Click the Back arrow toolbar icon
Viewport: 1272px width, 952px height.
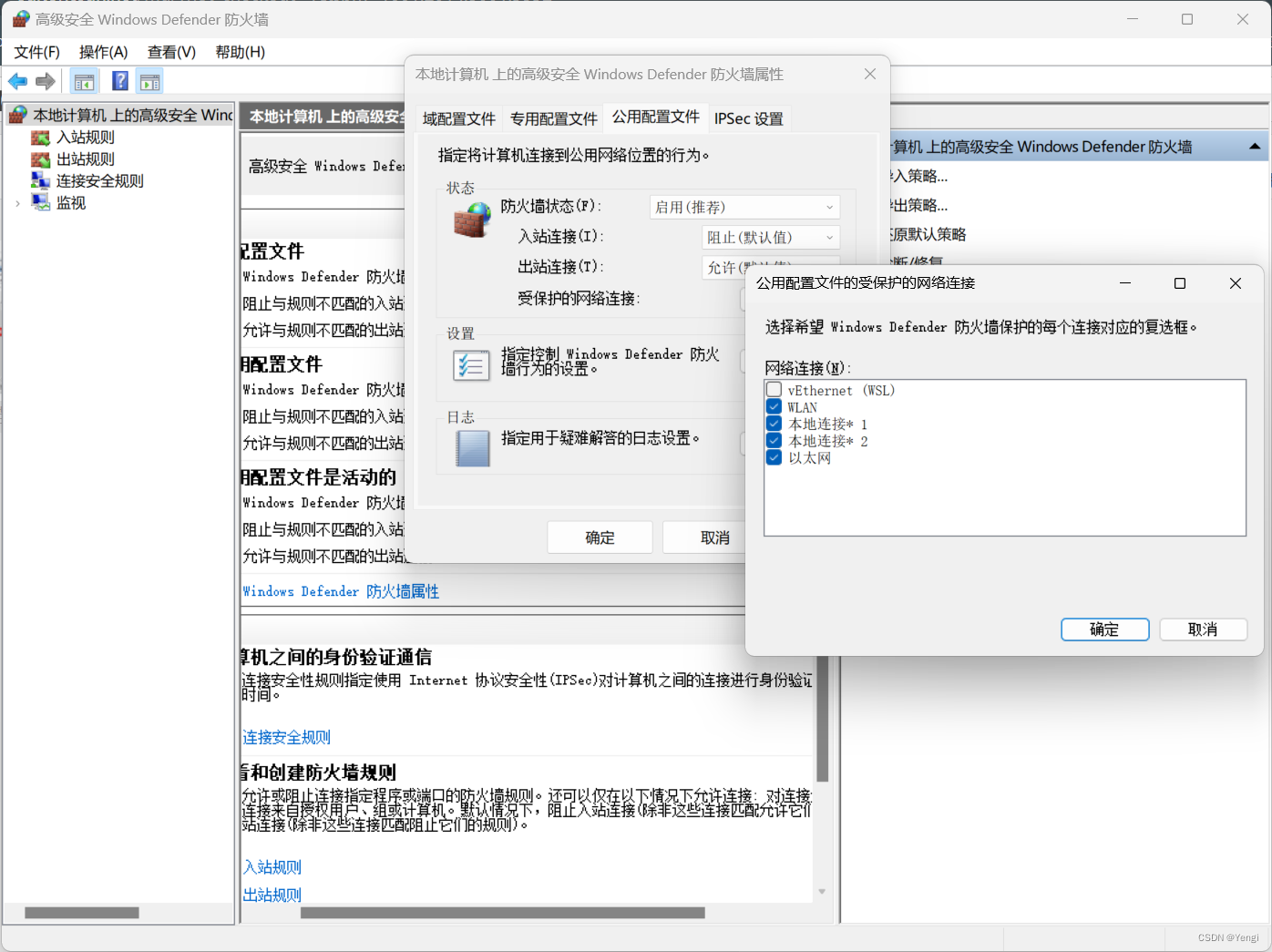(x=17, y=82)
